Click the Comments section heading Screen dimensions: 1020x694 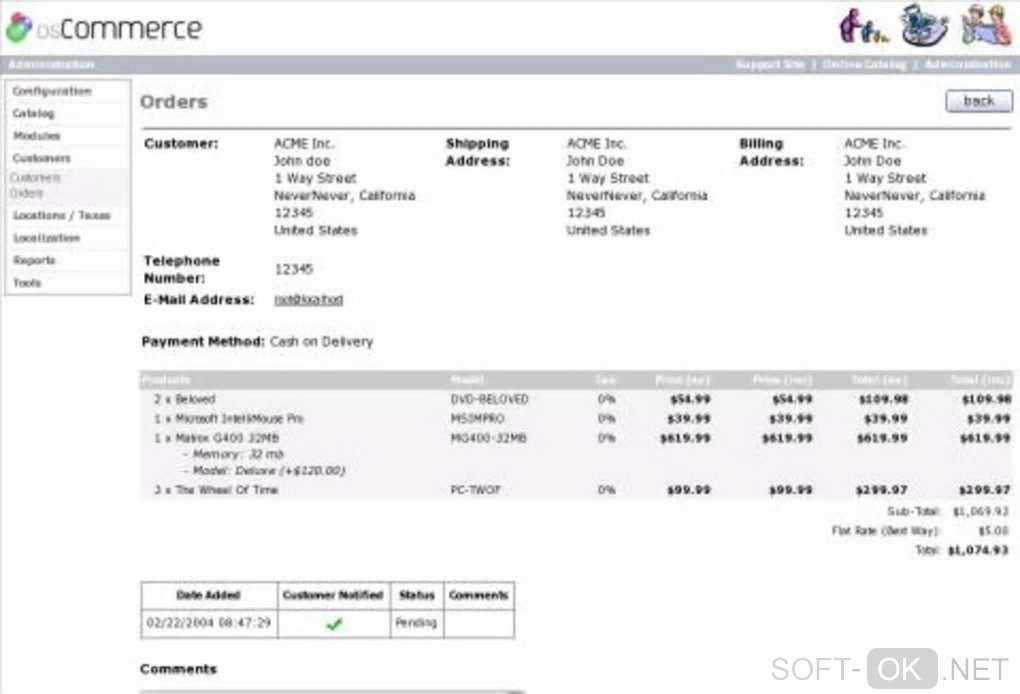click(x=178, y=669)
